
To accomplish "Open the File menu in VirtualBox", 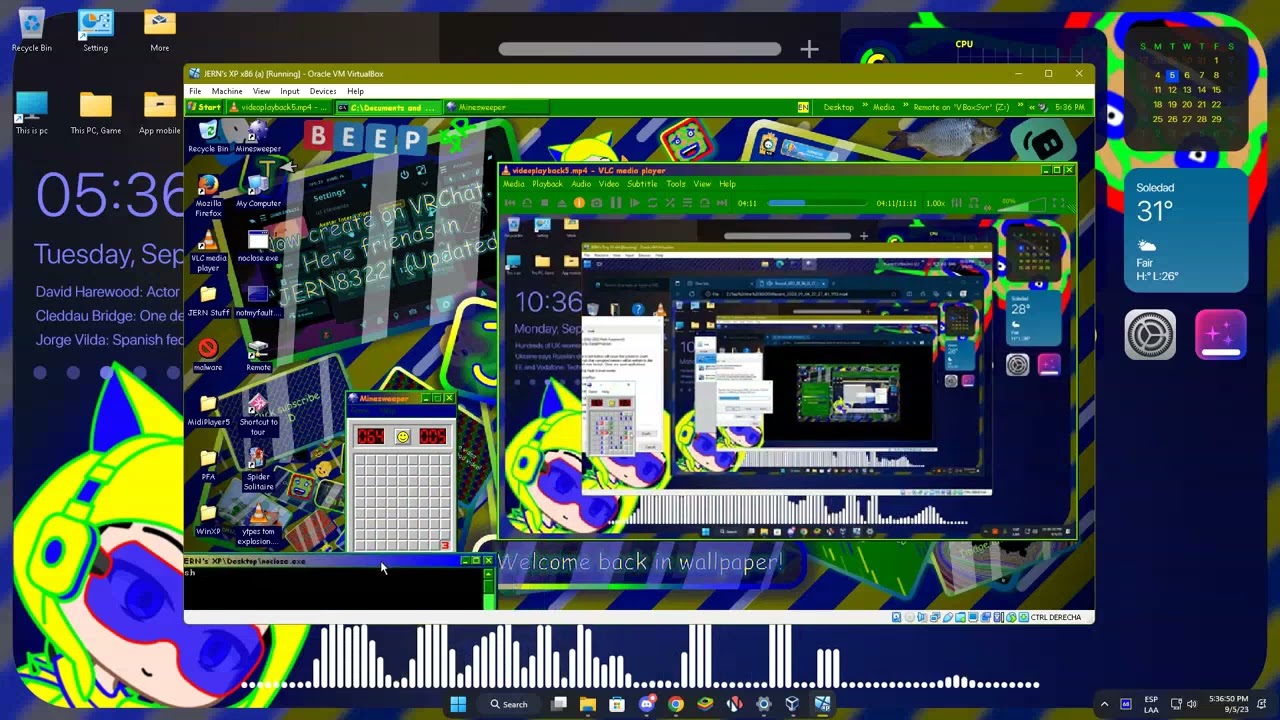I will pyautogui.click(x=195, y=91).
